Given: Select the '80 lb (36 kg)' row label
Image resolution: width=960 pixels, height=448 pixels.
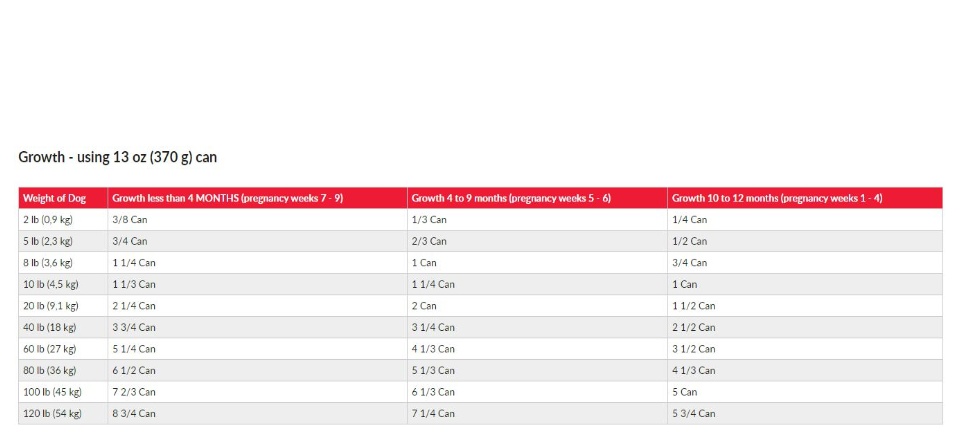Looking at the screenshot, I should [x=49, y=370].
